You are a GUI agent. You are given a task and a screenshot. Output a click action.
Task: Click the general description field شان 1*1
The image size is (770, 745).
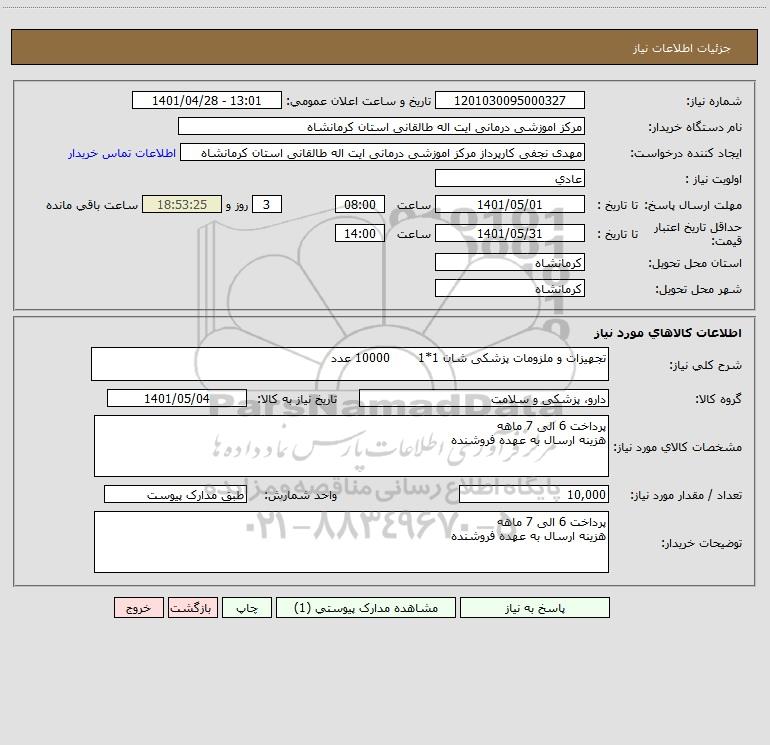click(350, 364)
